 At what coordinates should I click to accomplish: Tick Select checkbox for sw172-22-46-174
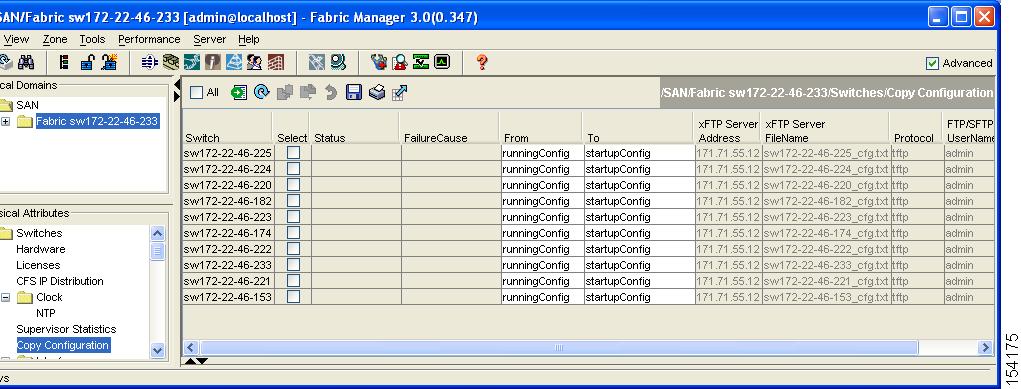(x=294, y=233)
